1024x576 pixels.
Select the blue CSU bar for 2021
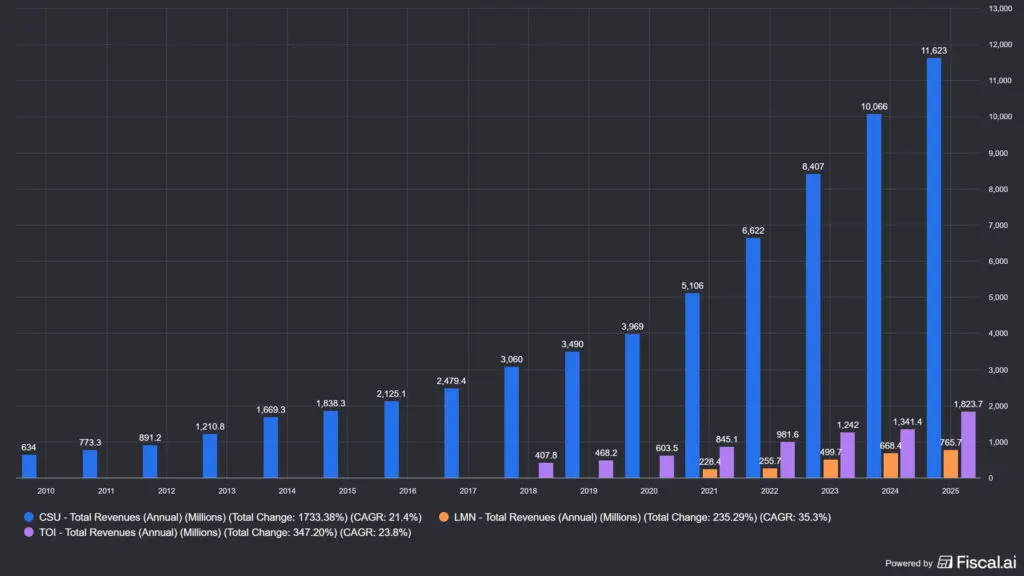coord(692,385)
